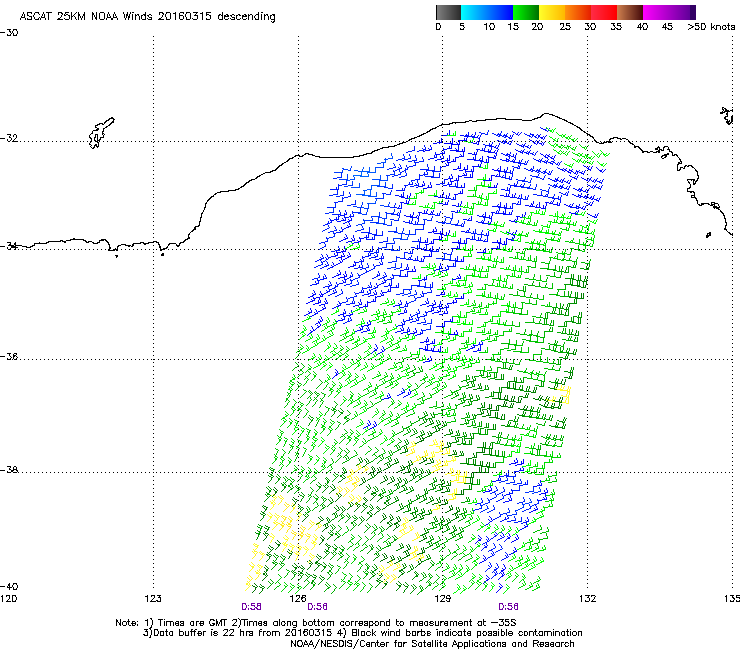
Task: Click the title 'ASCAT 25KM NOAA Winds 20160315 descending'
Action: (147, 17)
